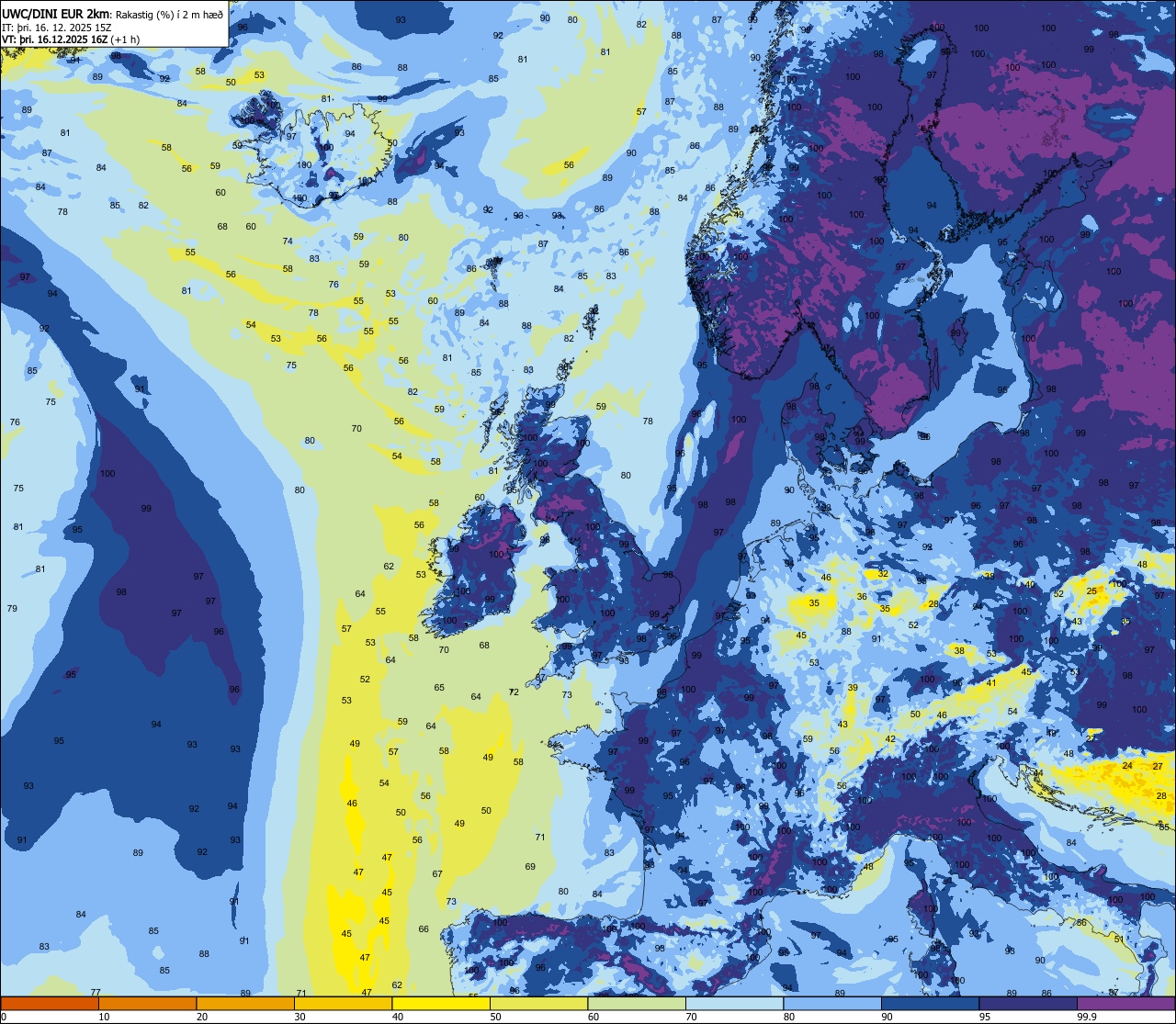The image size is (1176, 1024).
Task: Click the 10 legend scale label
Action: pos(105,1017)
